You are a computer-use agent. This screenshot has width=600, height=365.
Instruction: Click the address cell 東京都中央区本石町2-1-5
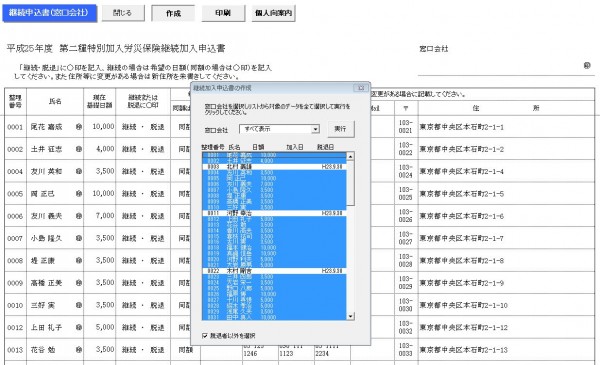pyautogui.click(x=461, y=194)
